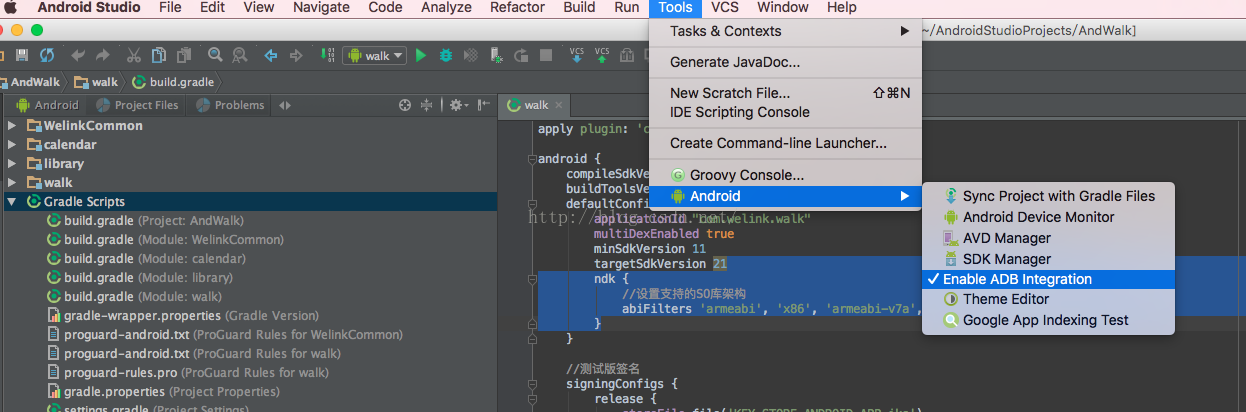This screenshot has width=1246, height=412.
Task: Close the walk editor tab
Action: tap(559, 105)
